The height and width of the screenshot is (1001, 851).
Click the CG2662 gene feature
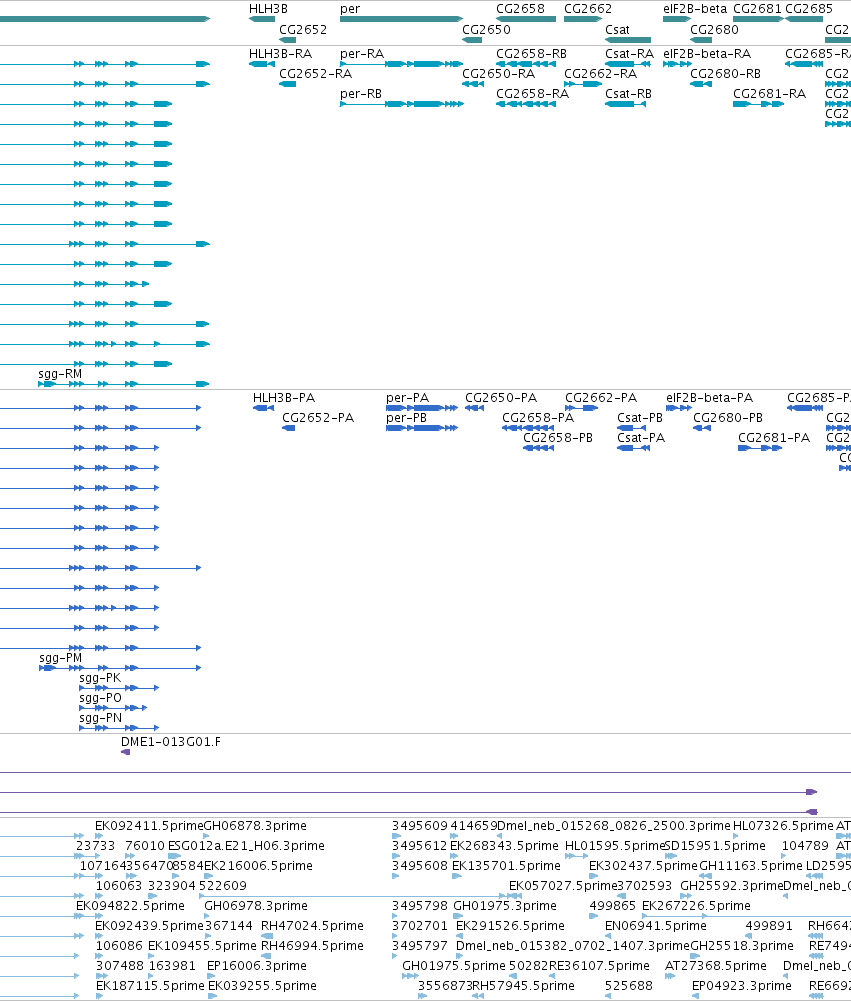[x=584, y=19]
